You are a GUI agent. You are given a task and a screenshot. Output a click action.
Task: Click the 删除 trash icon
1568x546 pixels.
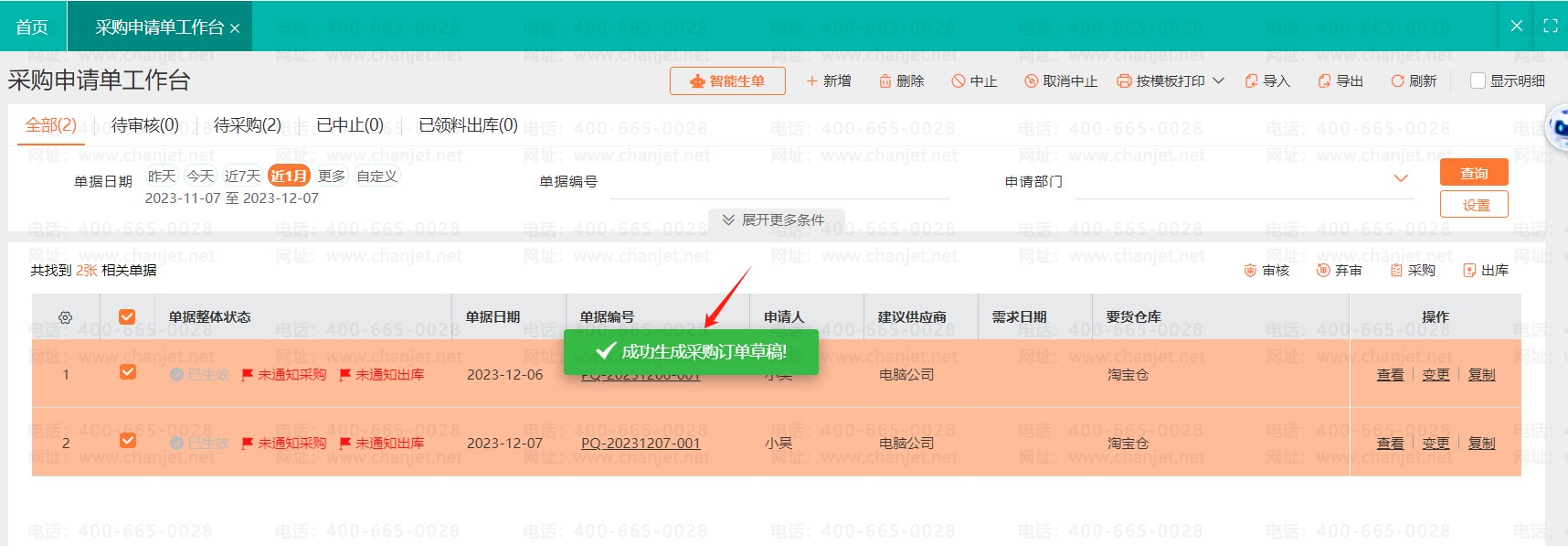[x=885, y=81]
